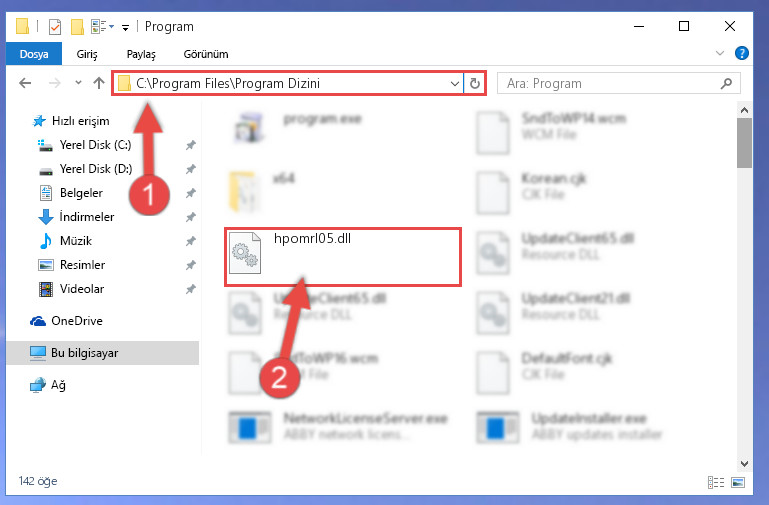Open recent locations dropdown arrow

click(78, 83)
